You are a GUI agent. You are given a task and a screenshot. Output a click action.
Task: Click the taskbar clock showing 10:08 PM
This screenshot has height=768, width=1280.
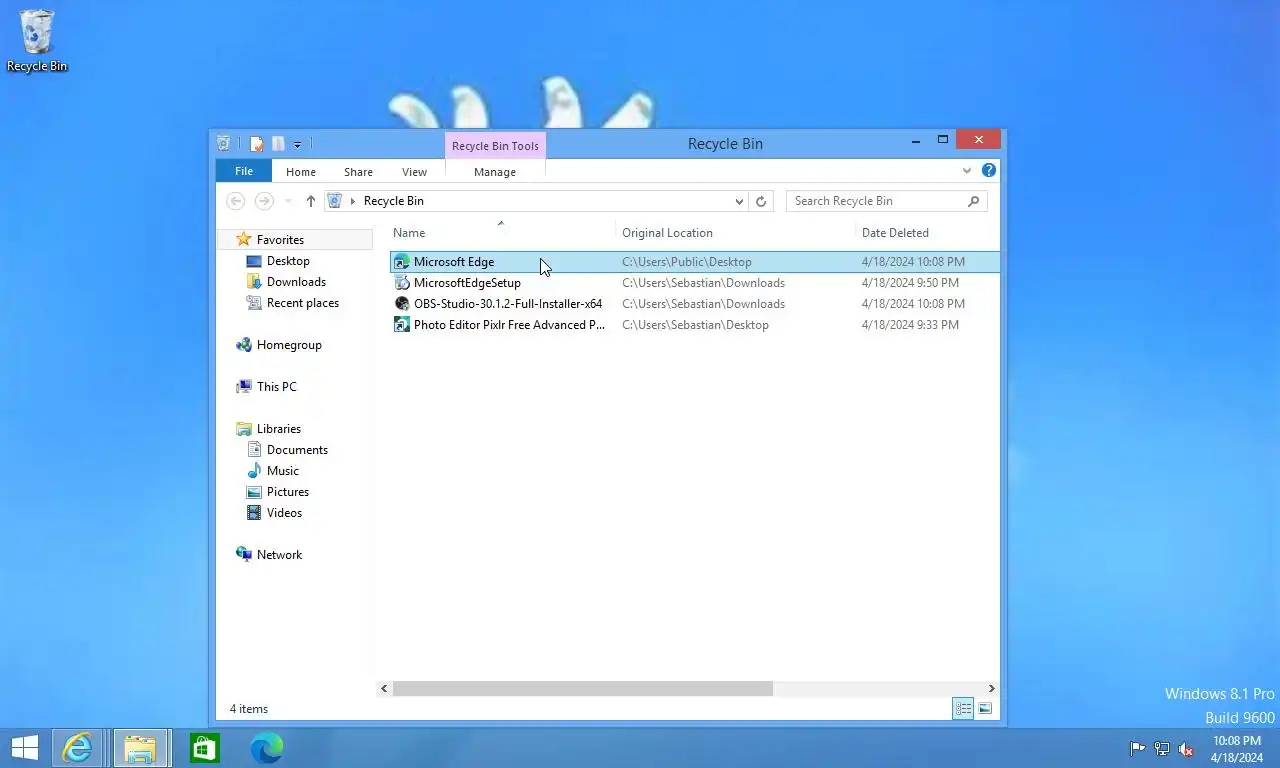(x=1237, y=749)
